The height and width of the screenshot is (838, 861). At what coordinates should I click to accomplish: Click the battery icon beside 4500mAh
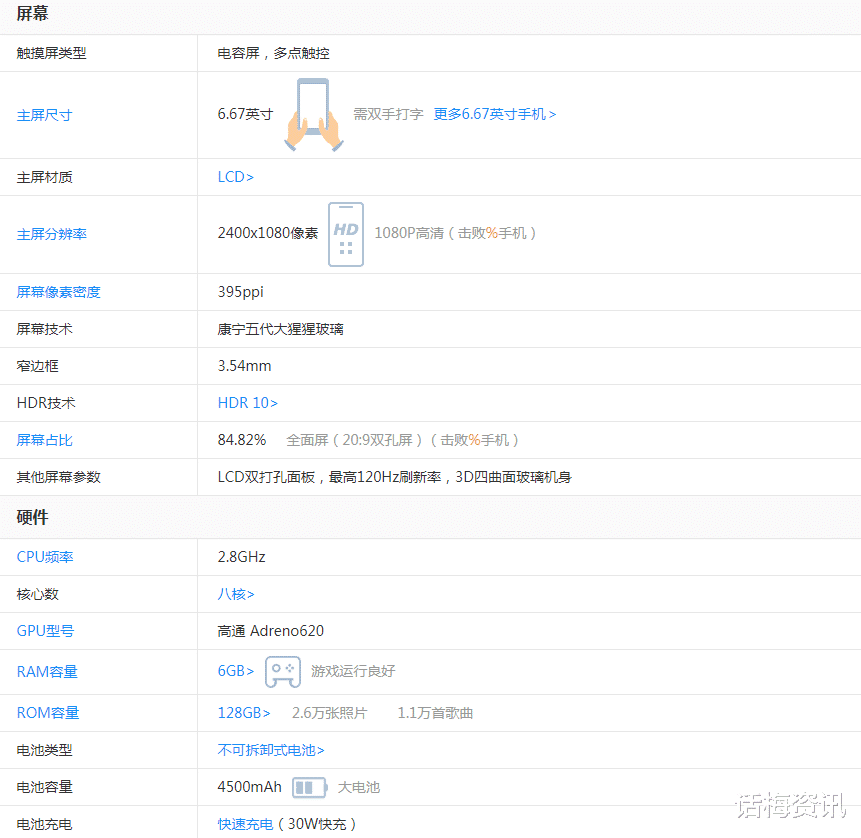311,787
